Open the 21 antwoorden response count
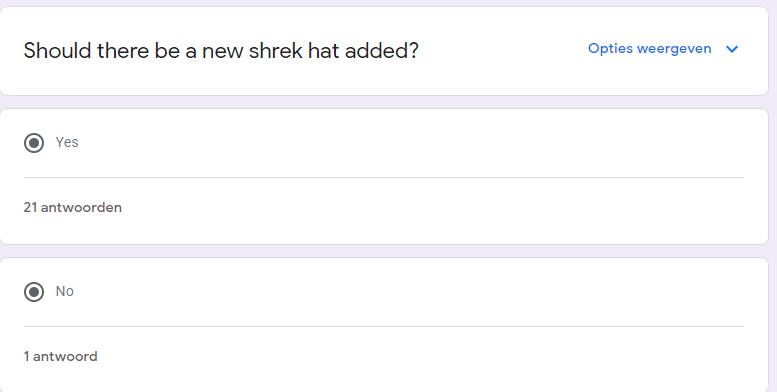Viewport: 777px width, 392px height. click(72, 207)
